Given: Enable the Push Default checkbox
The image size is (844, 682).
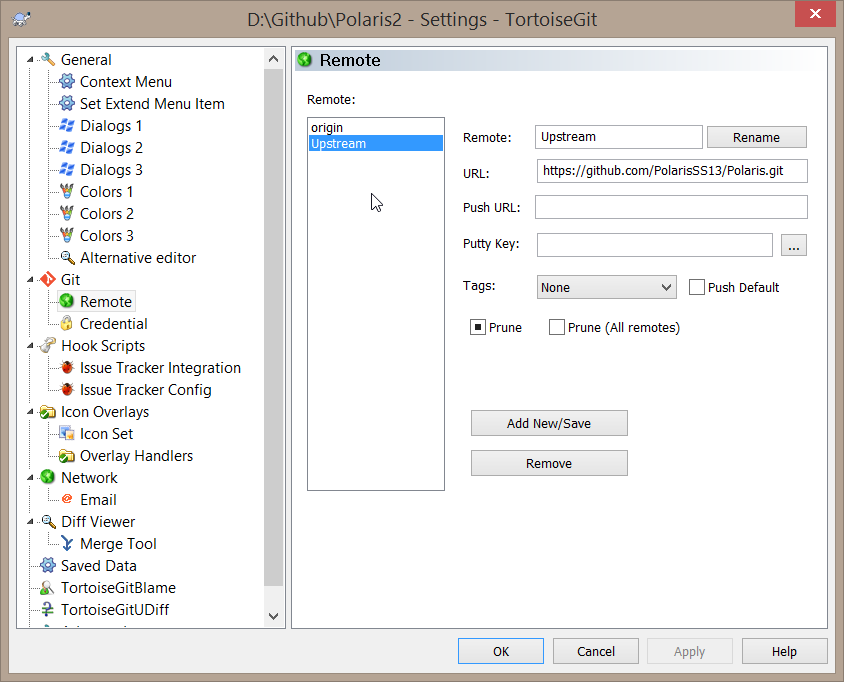Looking at the screenshot, I should coord(697,287).
